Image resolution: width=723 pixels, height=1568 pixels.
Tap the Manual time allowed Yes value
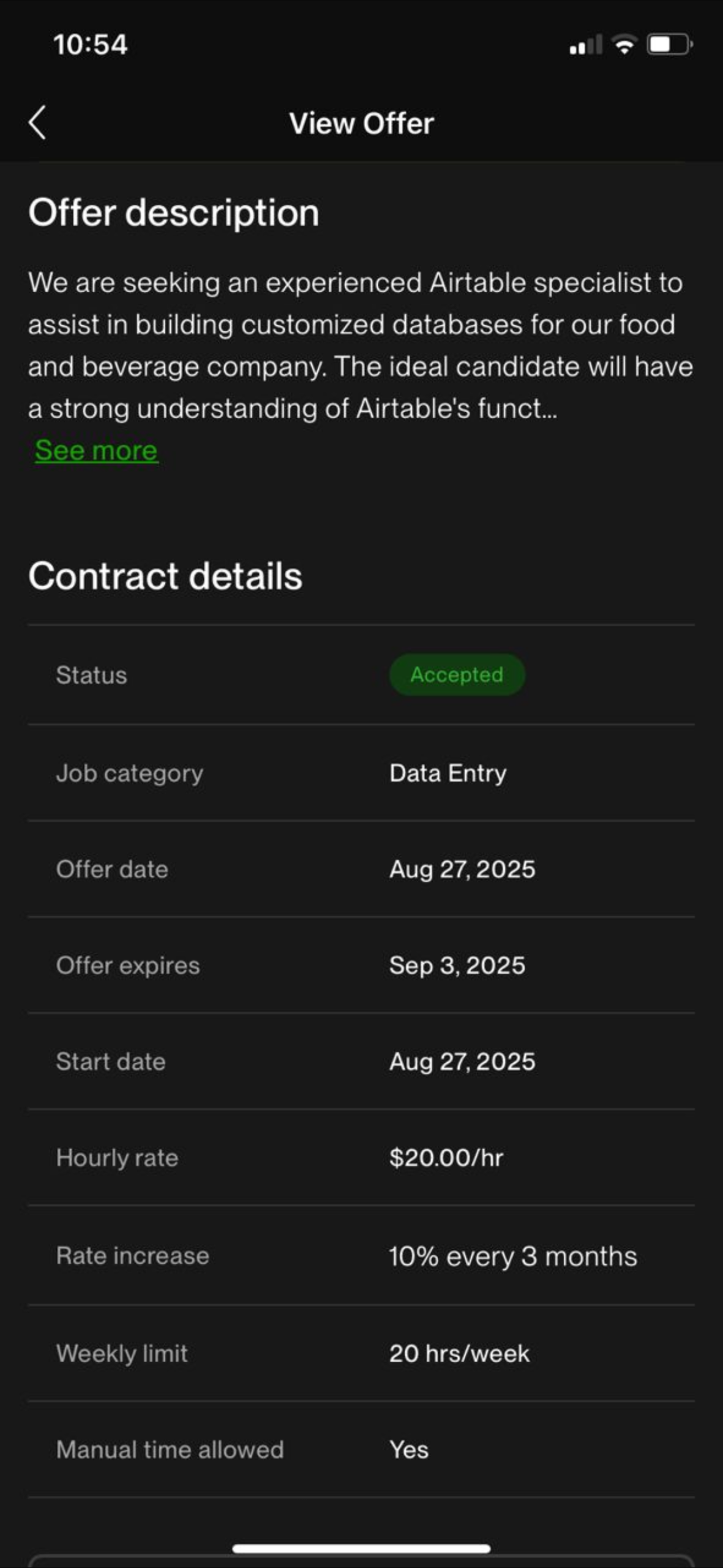[x=409, y=1450]
